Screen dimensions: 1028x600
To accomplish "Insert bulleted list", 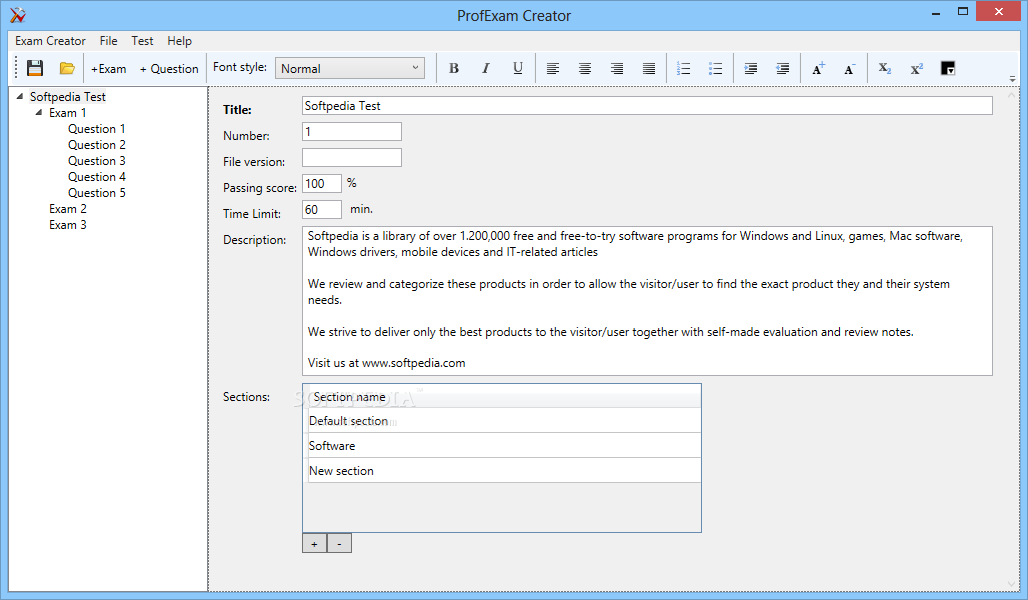I will pyautogui.click(x=715, y=68).
